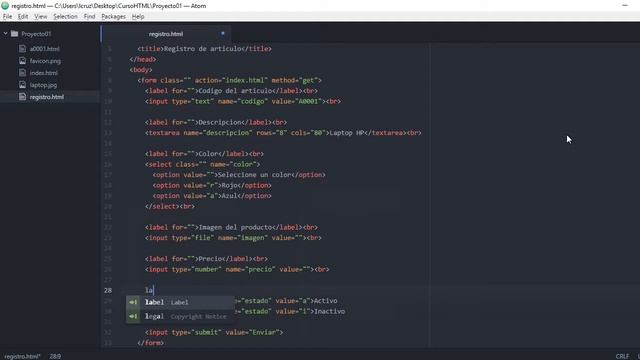Click the CRLF line ending selector
640x360 pixels.
622,356
